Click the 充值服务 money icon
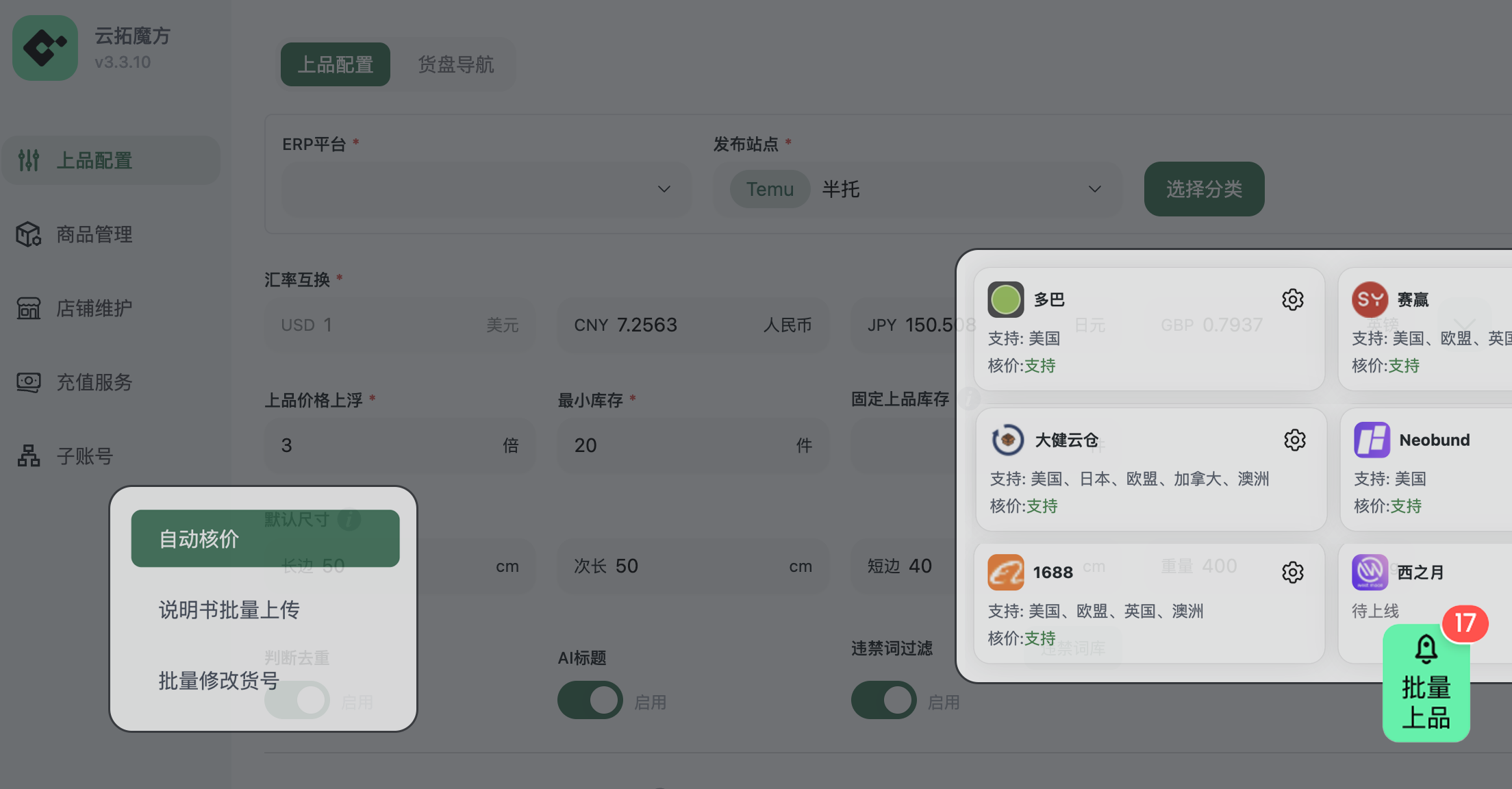Screen dimensions: 1512x789 coord(29,382)
